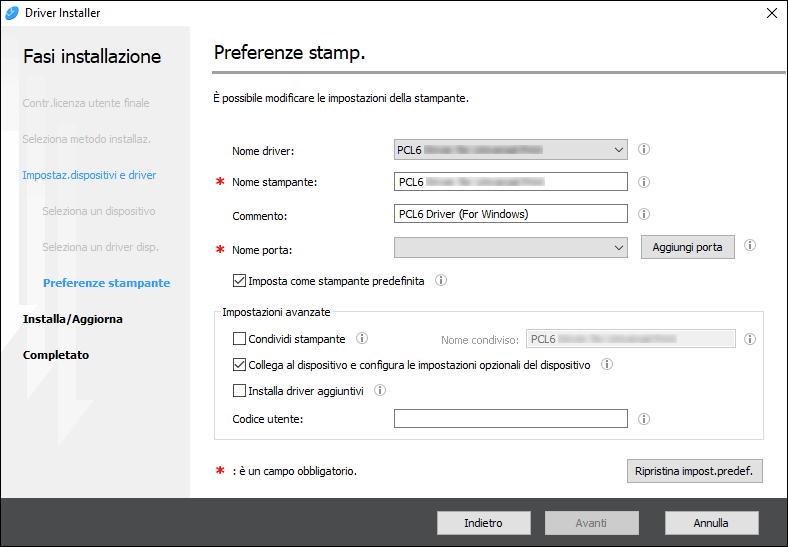Open the Nome porta dropdown
The image size is (788, 547).
tap(511, 248)
